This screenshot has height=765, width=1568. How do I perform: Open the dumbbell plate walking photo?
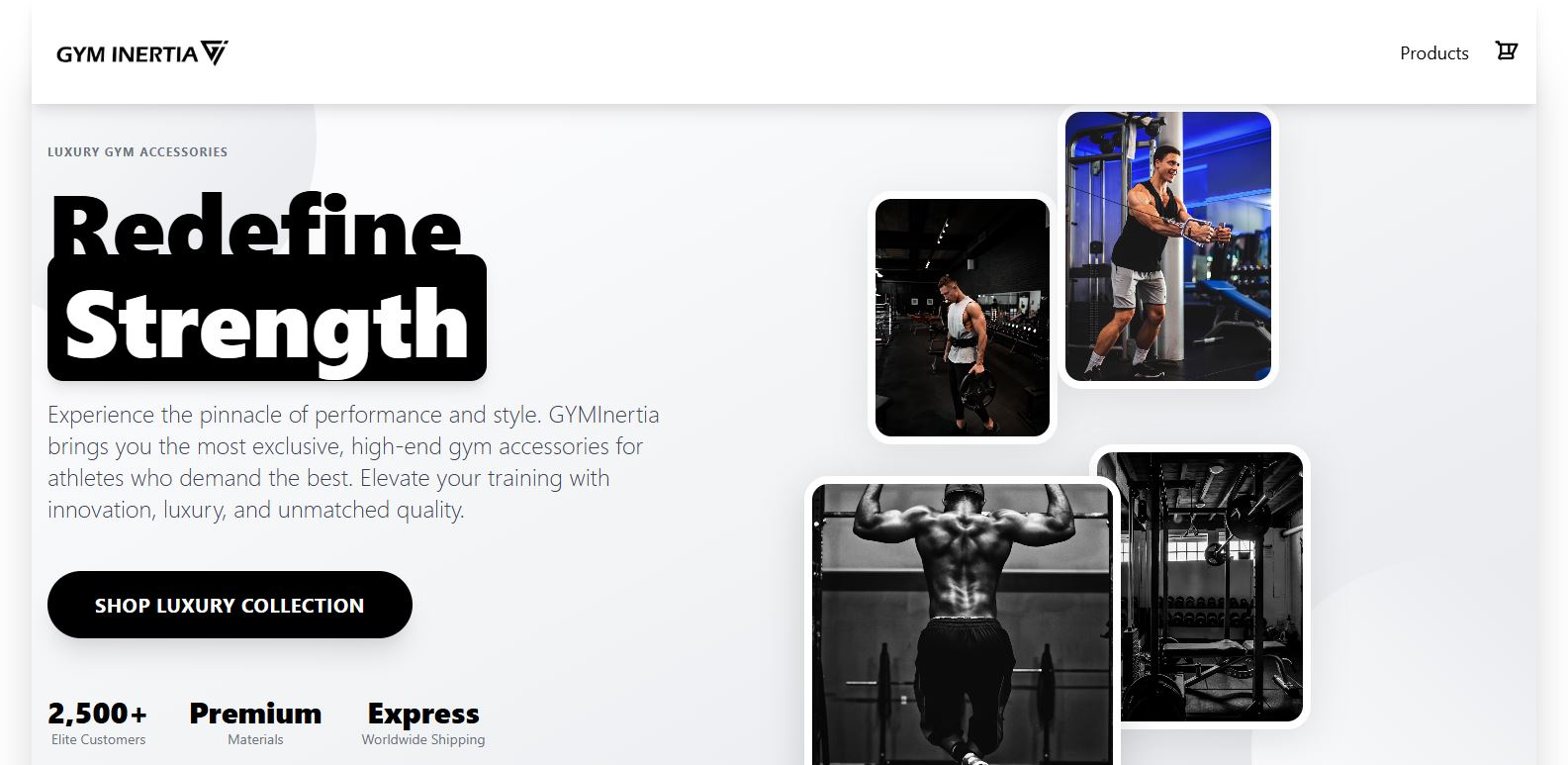963,318
